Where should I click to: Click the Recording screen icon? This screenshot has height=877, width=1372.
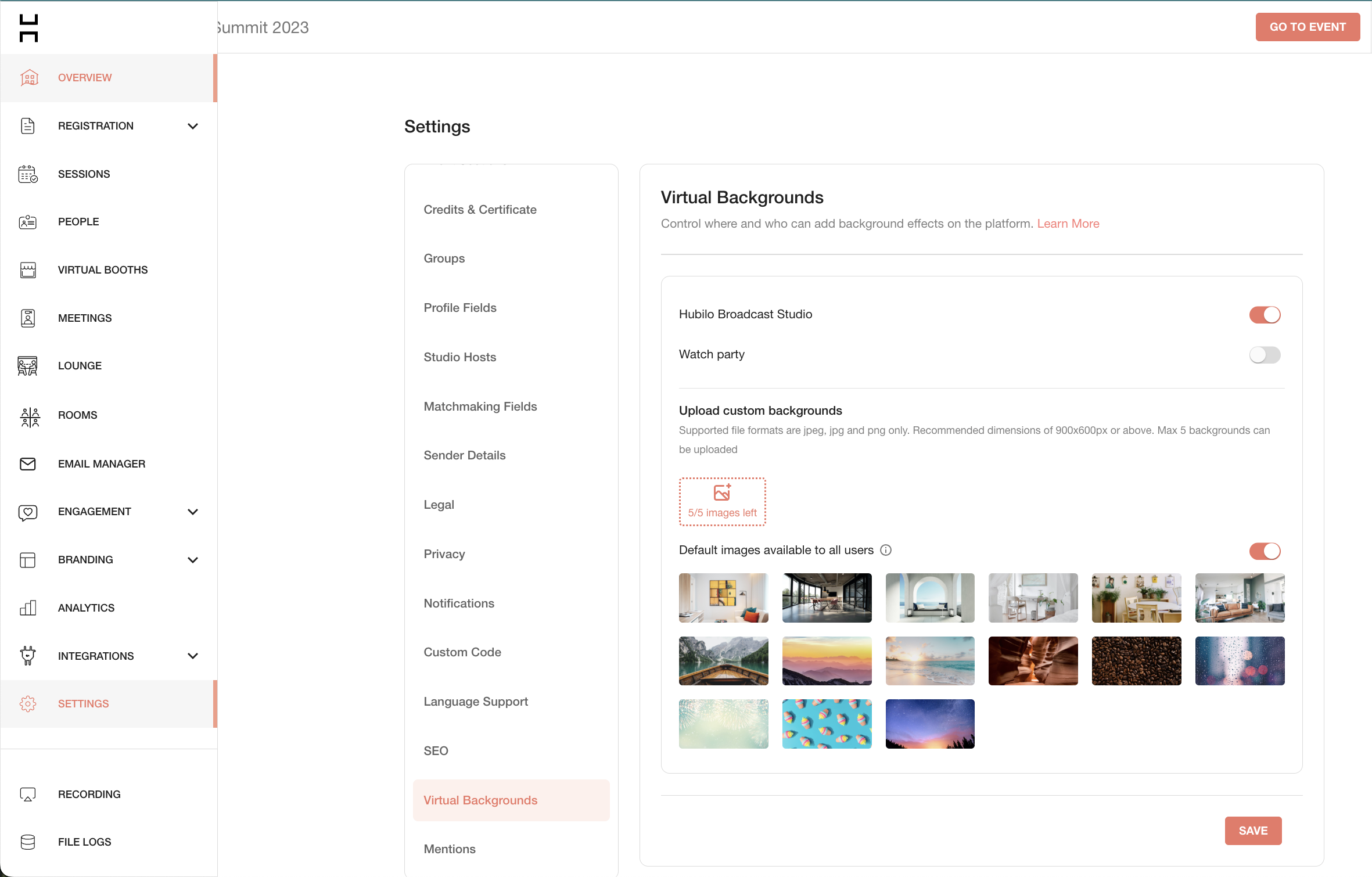tap(28, 795)
